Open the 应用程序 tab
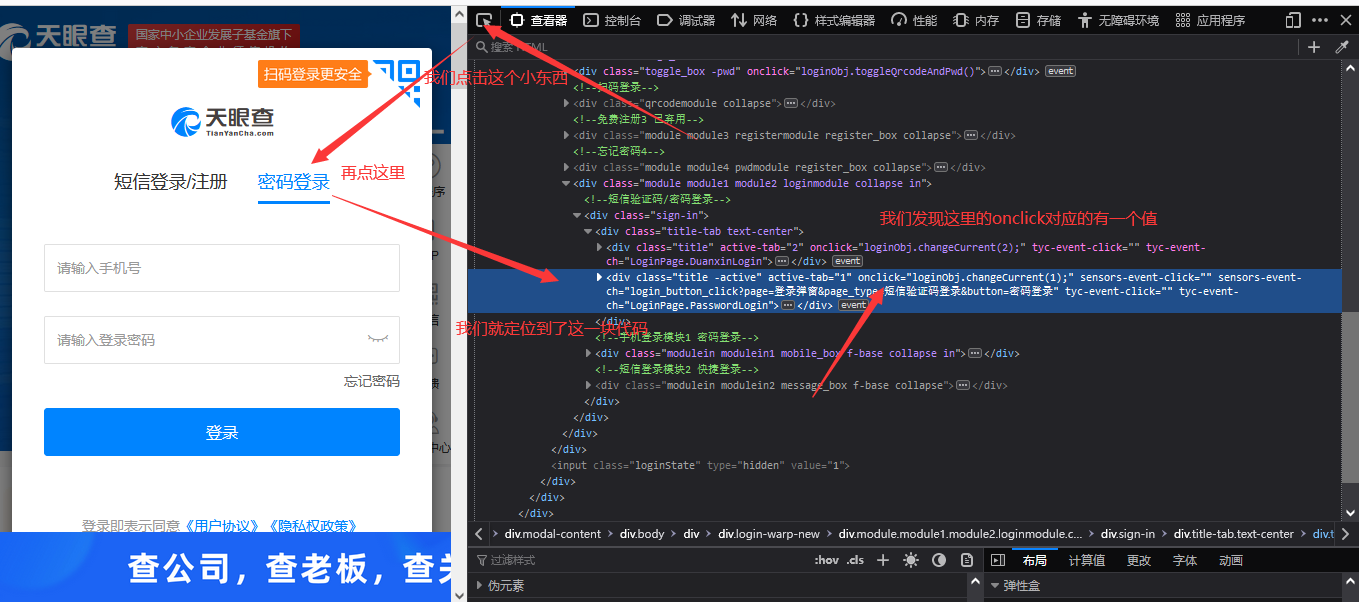 1210,20
